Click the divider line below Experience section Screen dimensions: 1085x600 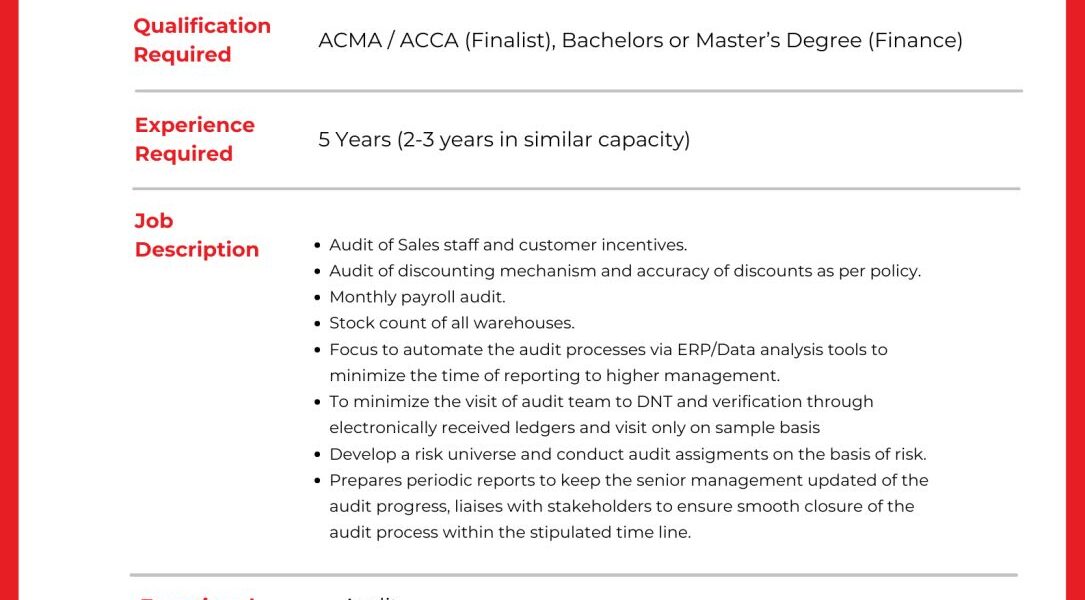(x=576, y=188)
